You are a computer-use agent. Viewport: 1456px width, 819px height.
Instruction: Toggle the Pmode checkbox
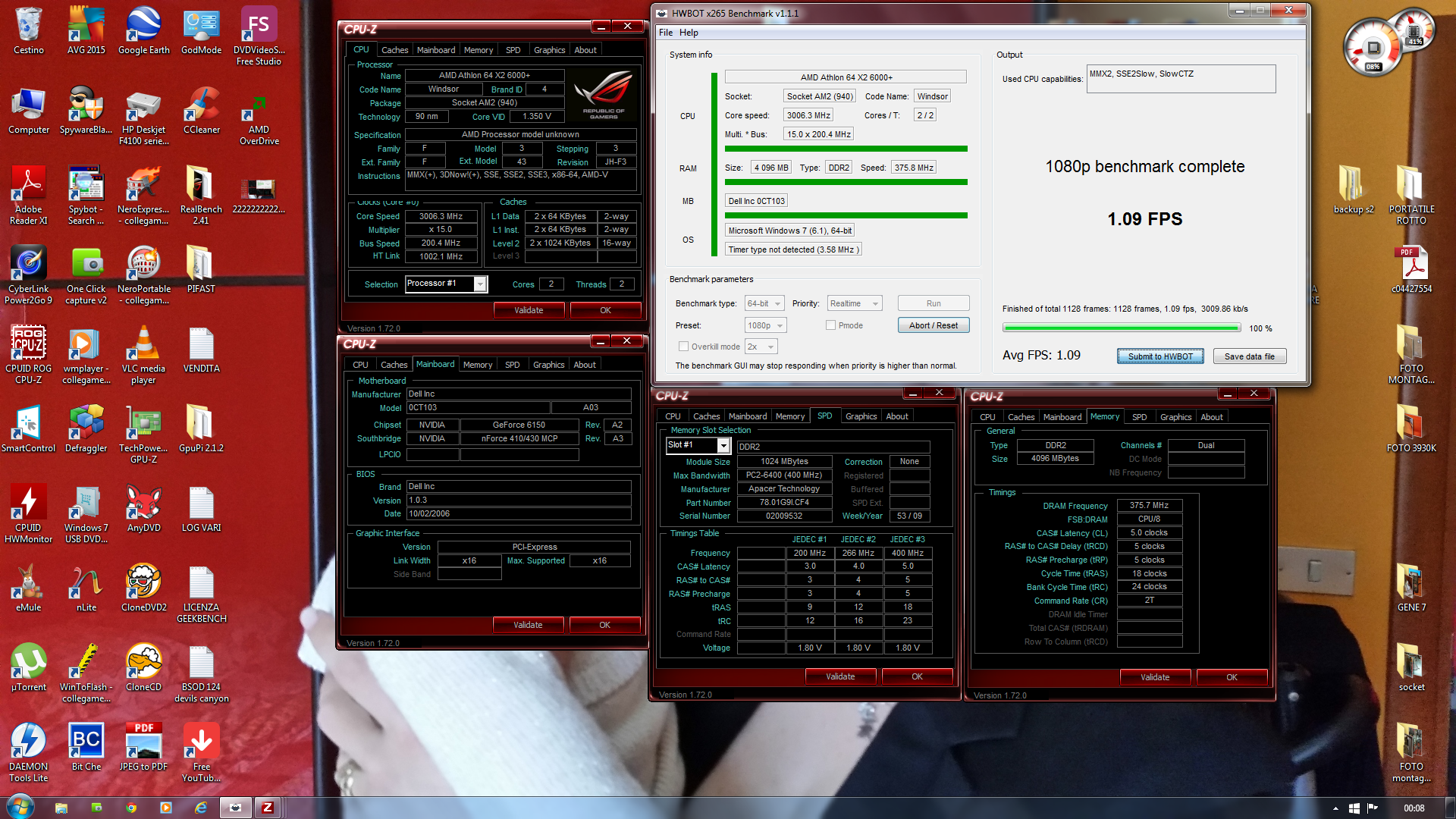pos(830,325)
